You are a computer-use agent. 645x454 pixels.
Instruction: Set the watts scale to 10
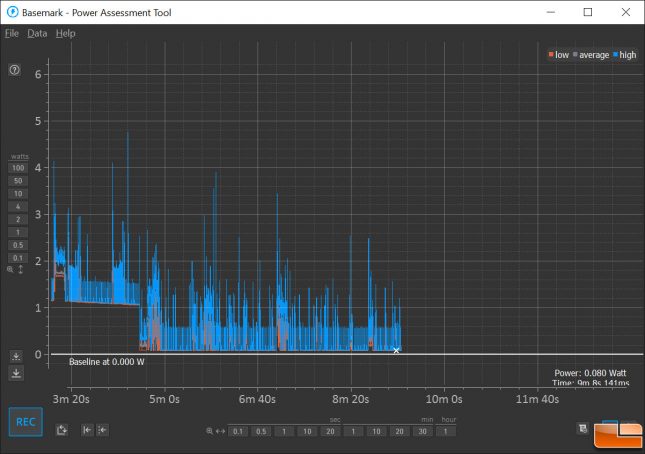[x=18, y=194]
